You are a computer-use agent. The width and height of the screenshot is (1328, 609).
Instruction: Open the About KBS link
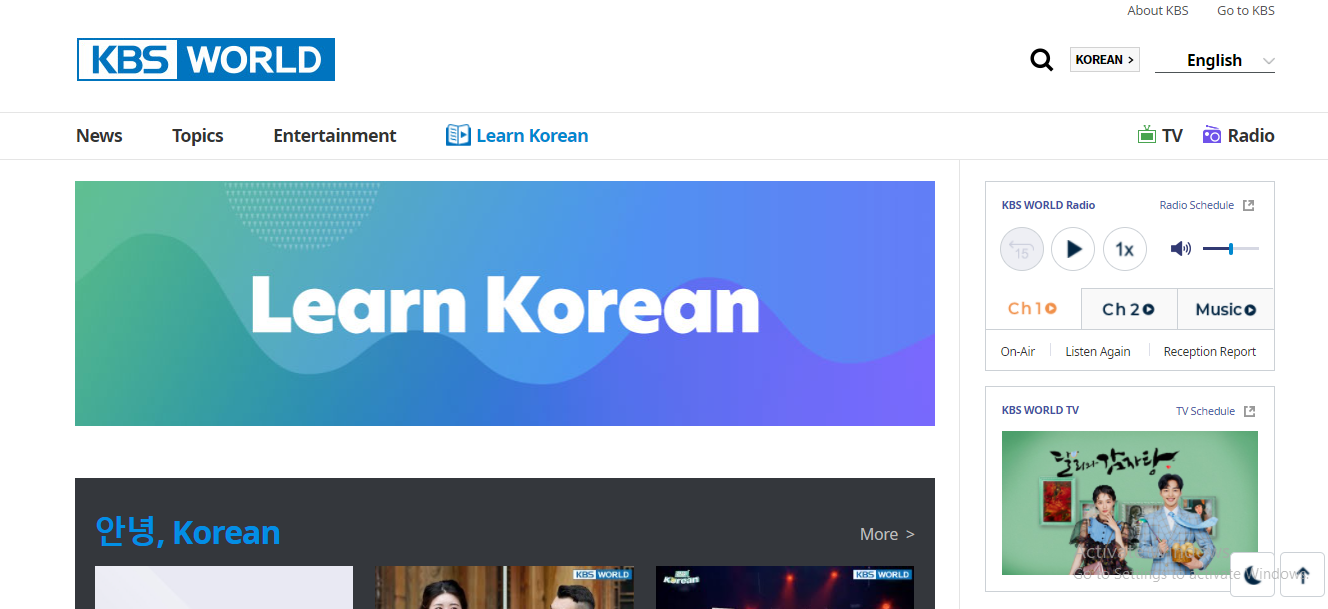coord(1158,11)
